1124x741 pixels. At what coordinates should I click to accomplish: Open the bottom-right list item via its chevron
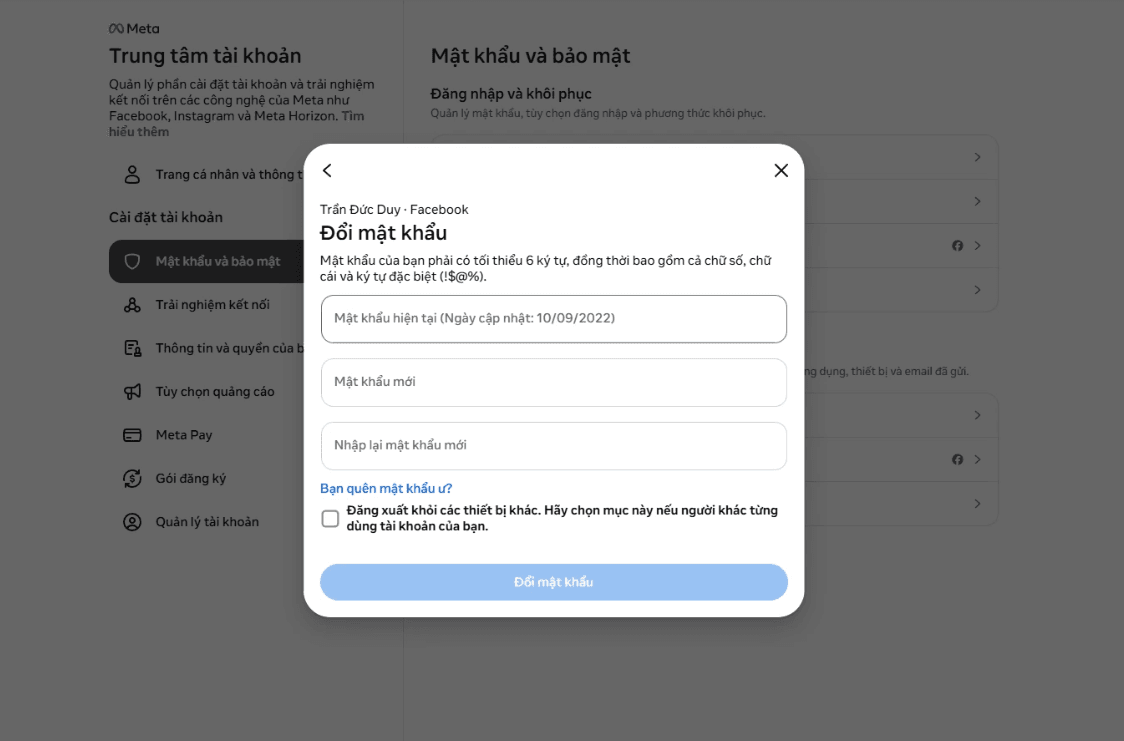tap(978, 503)
